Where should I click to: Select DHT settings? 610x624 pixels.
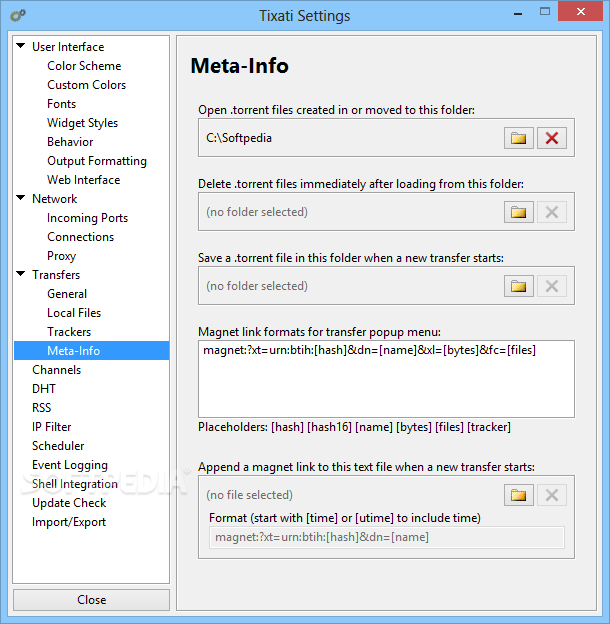(44, 389)
